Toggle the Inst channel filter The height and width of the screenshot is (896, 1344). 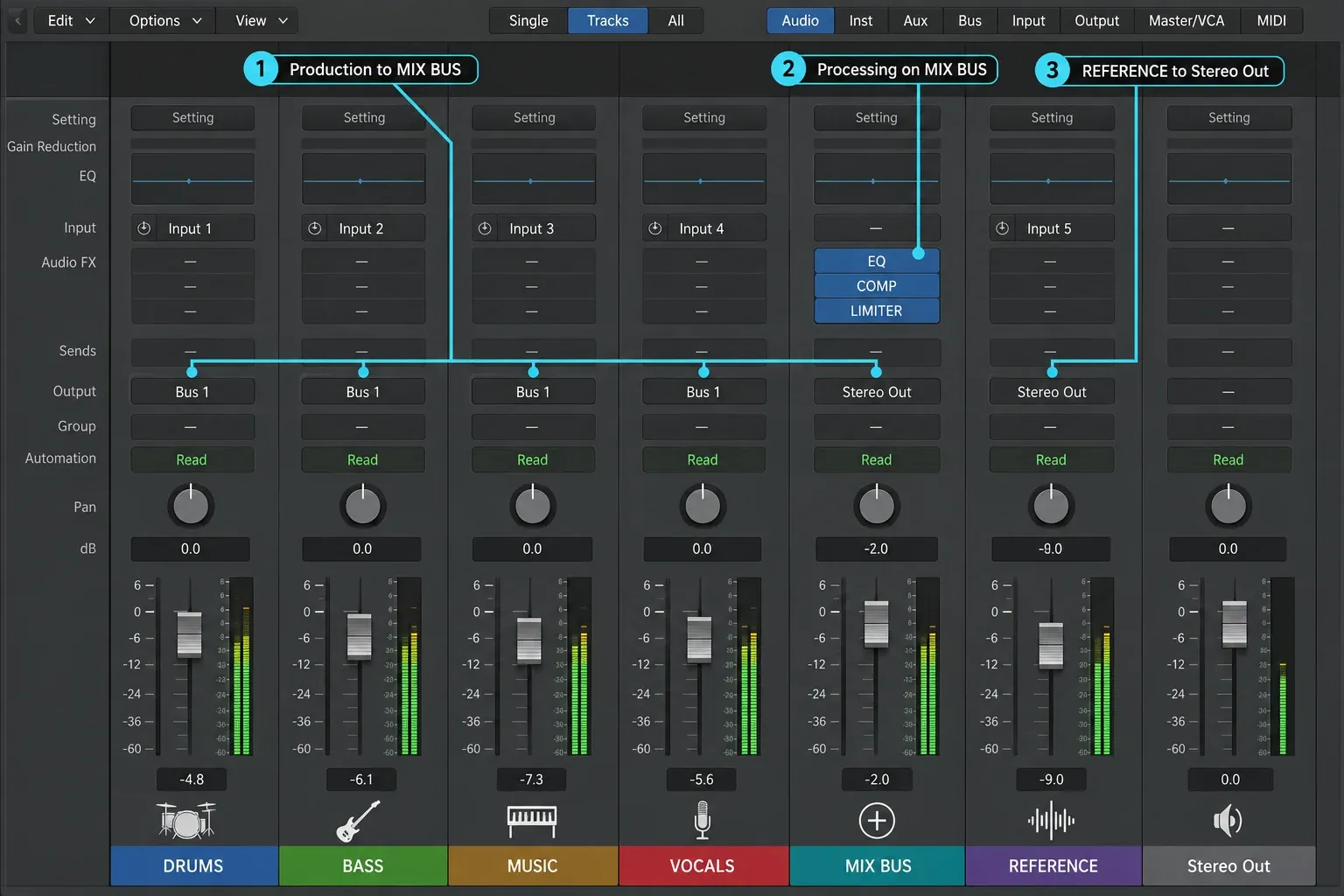(x=860, y=20)
